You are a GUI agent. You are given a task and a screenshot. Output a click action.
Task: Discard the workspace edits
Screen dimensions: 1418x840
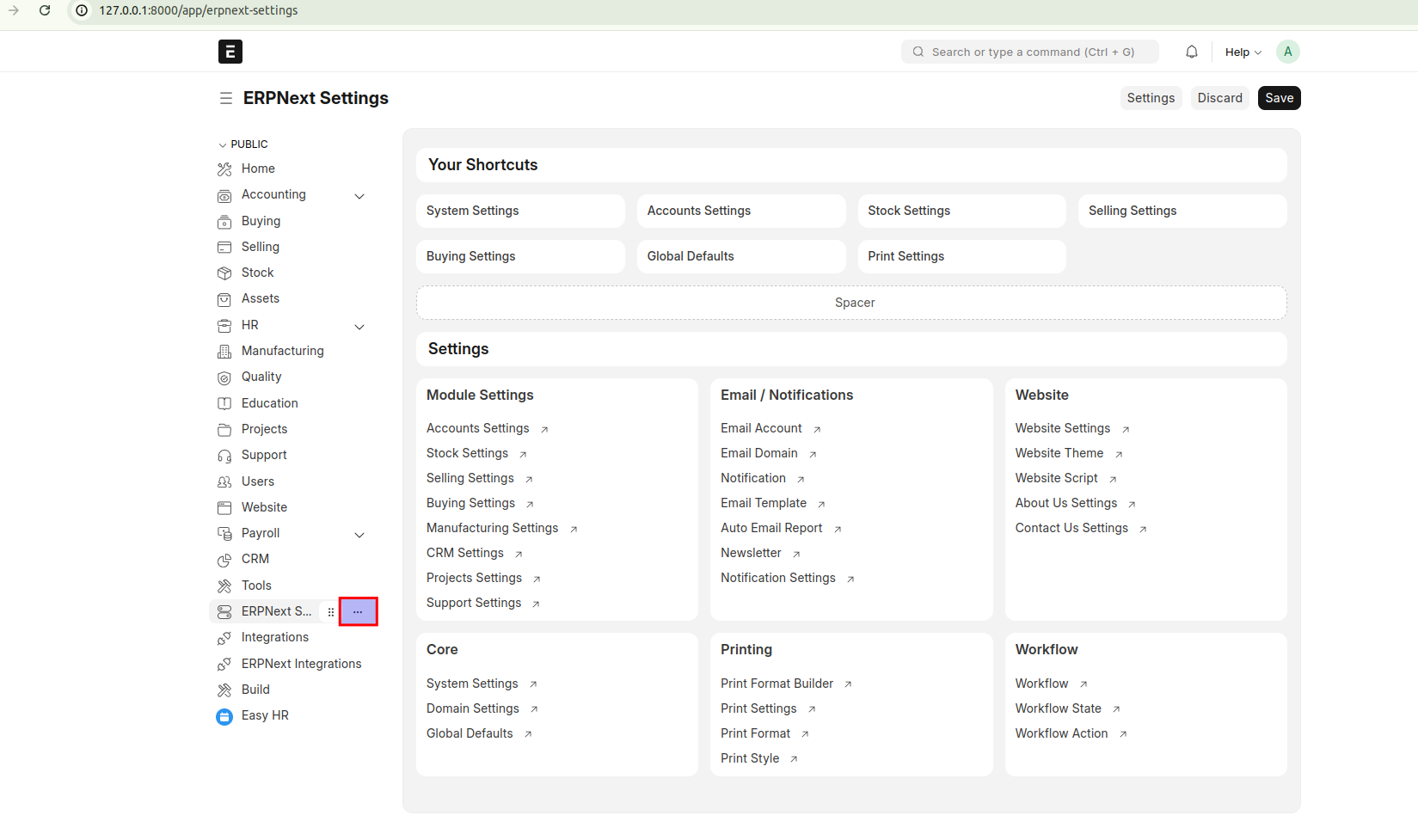(x=1219, y=98)
